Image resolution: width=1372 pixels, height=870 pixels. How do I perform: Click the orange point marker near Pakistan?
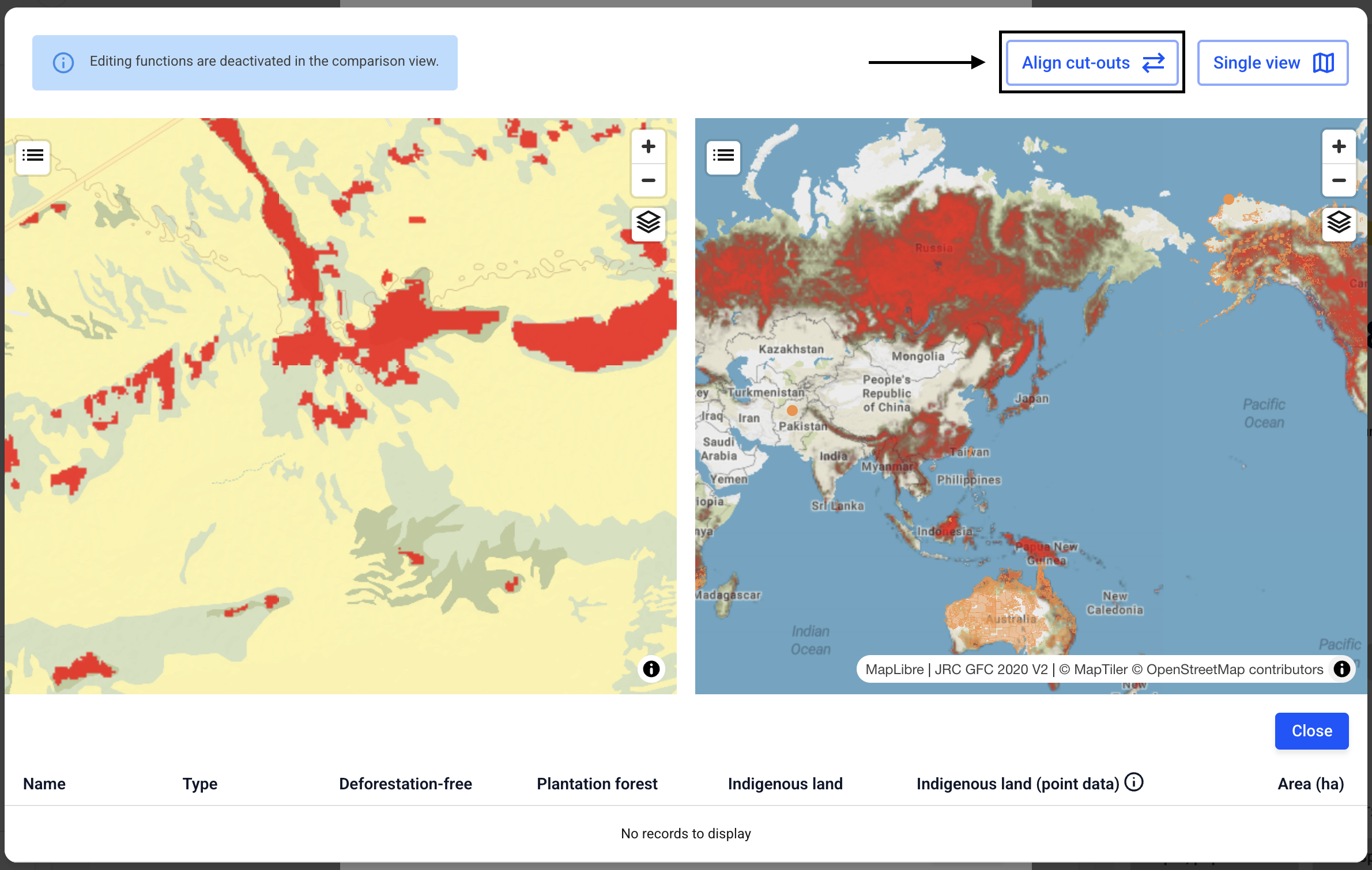coord(792,411)
